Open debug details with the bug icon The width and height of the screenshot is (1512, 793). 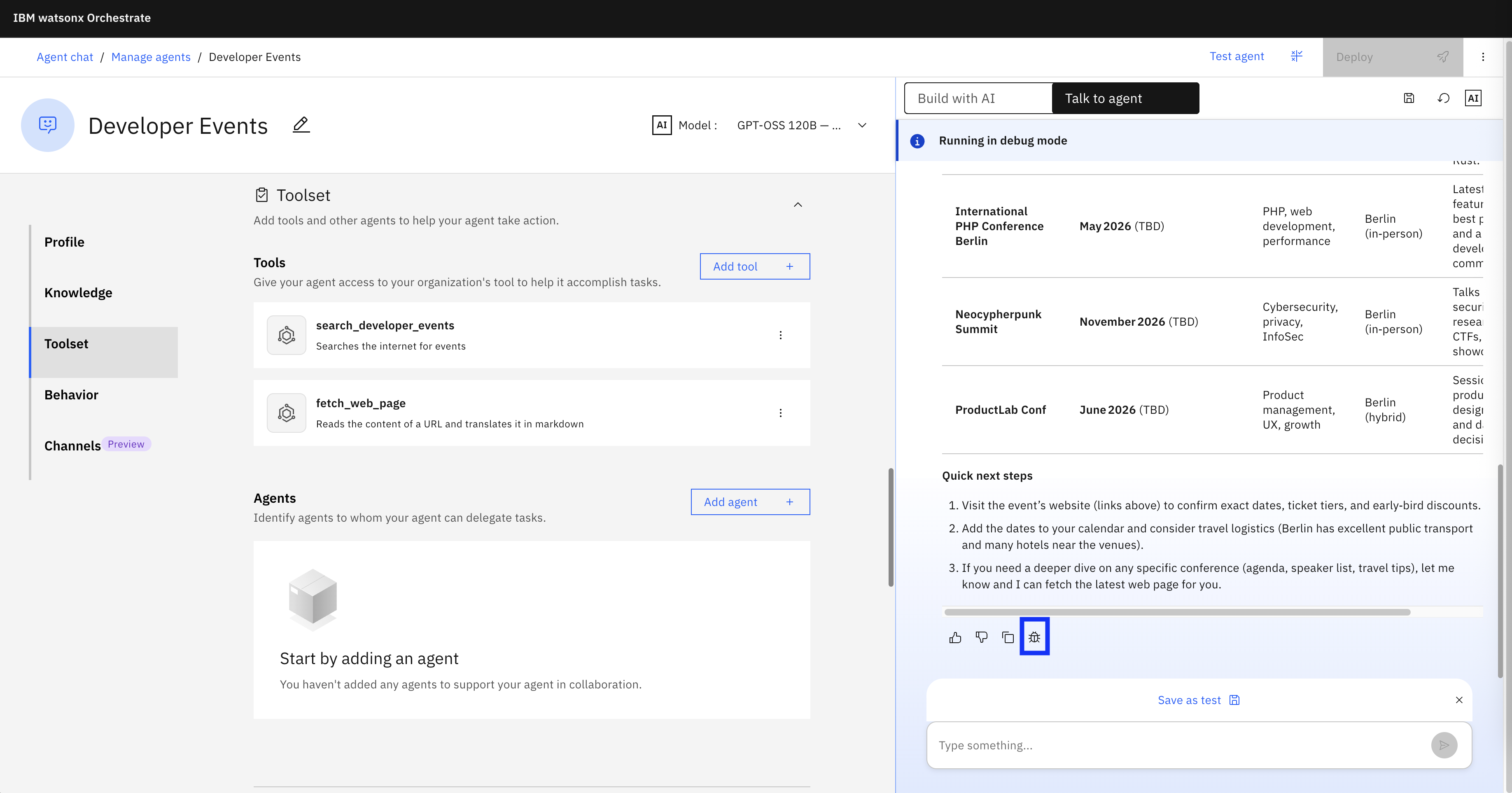coord(1034,637)
